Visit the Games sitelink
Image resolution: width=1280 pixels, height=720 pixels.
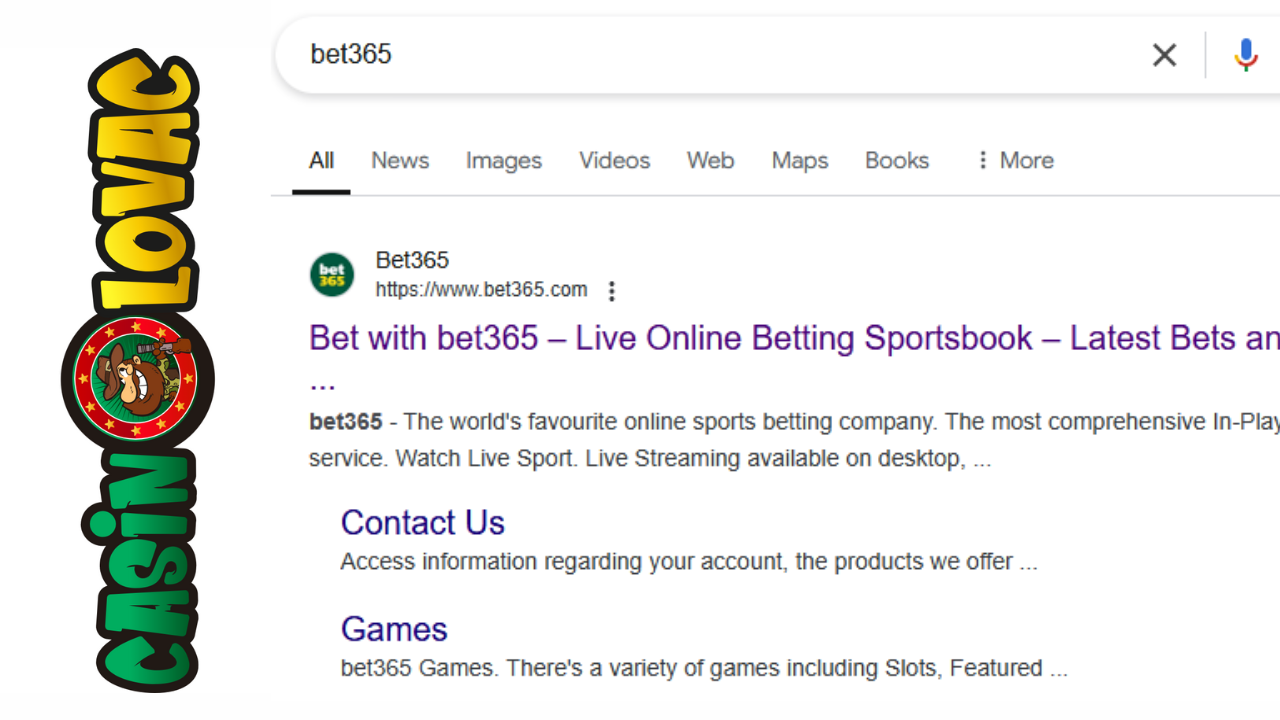394,629
